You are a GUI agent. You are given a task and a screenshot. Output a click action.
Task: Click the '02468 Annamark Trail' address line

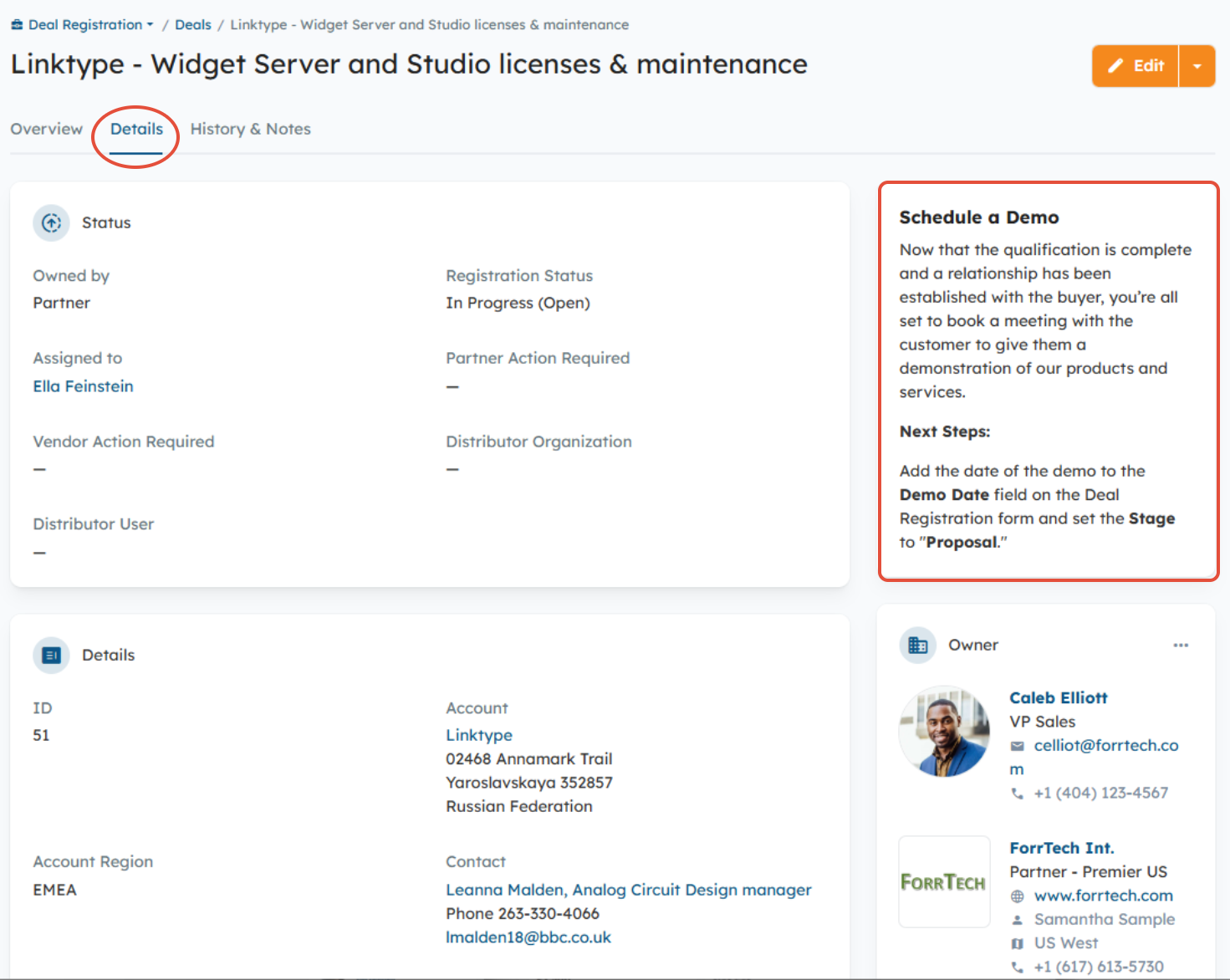click(x=529, y=758)
